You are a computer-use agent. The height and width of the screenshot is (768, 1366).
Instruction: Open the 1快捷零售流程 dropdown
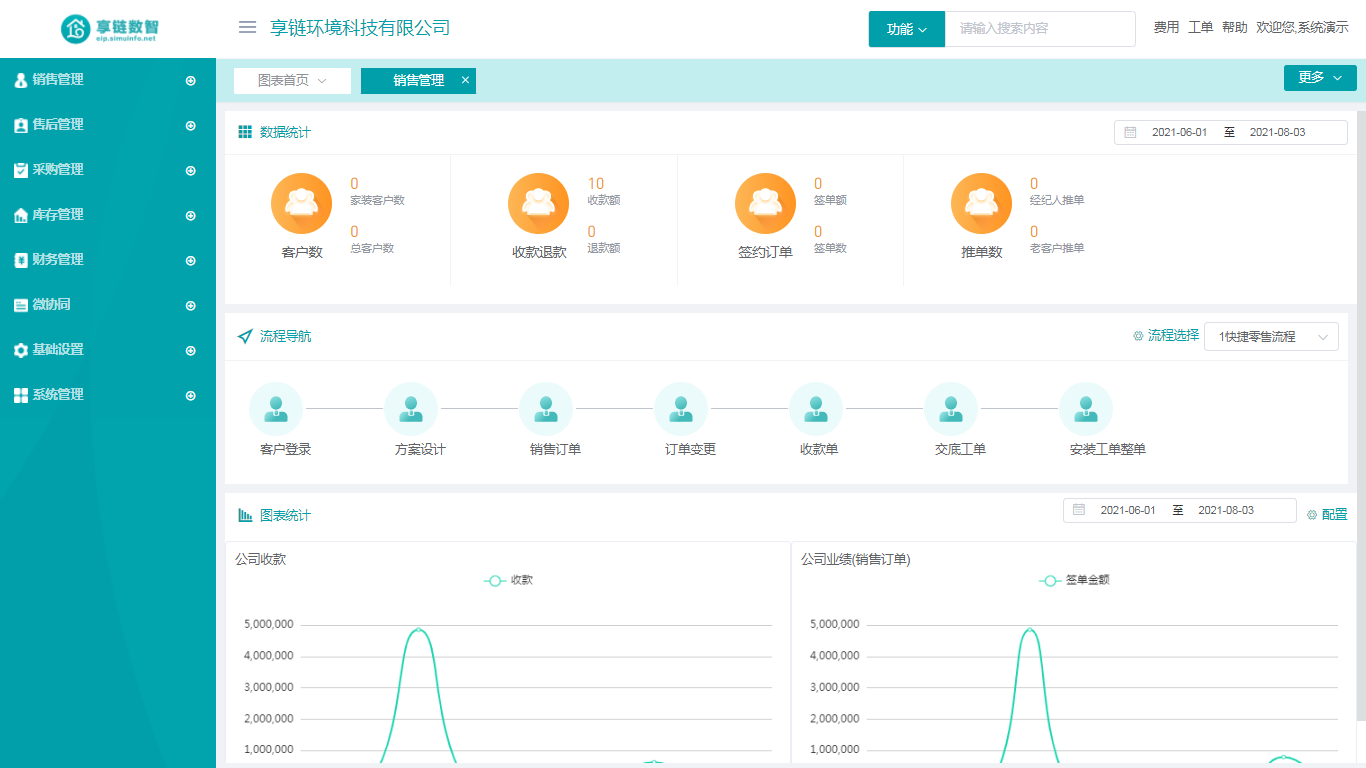tap(1271, 337)
